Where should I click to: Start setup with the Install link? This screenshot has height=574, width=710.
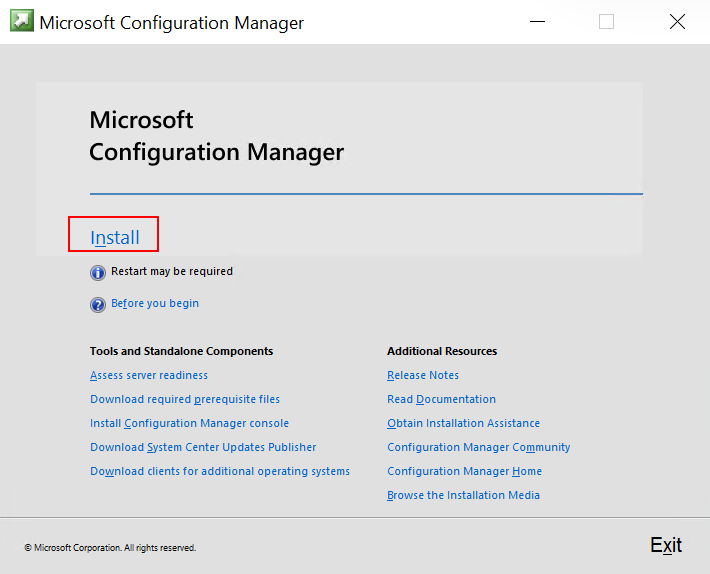115,237
